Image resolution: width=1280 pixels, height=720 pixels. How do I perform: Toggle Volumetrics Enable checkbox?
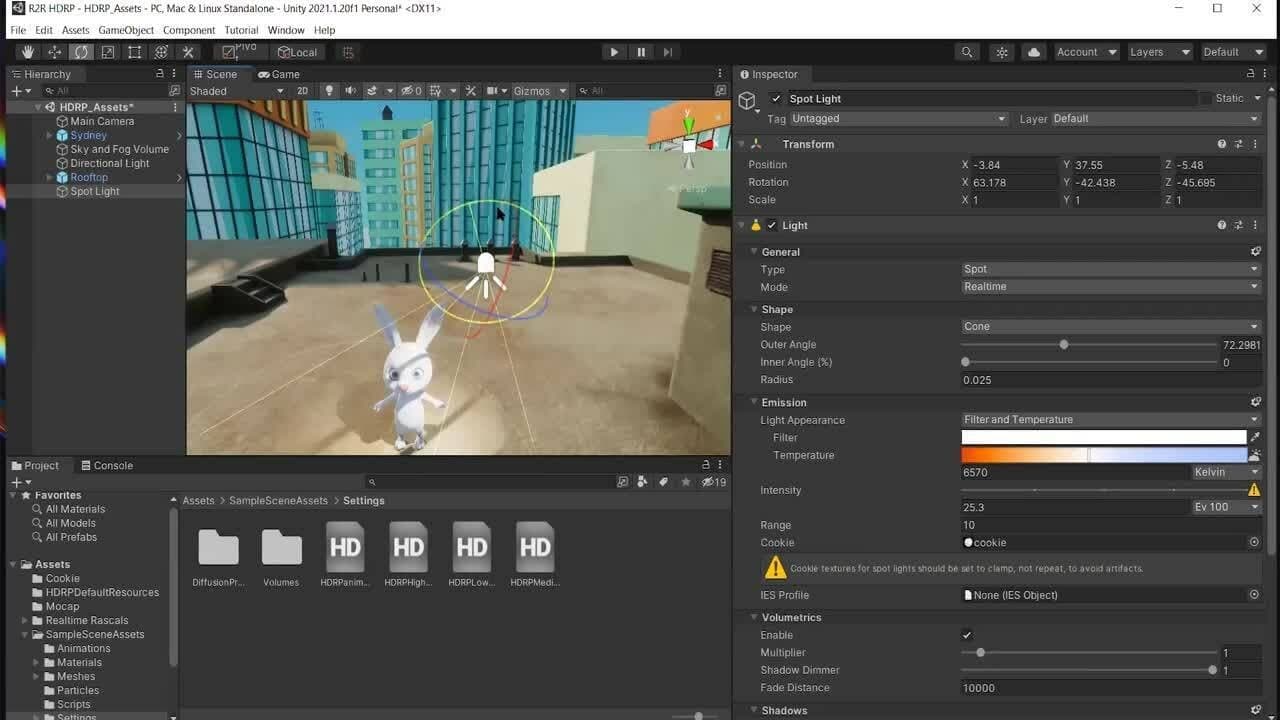point(967,635)
